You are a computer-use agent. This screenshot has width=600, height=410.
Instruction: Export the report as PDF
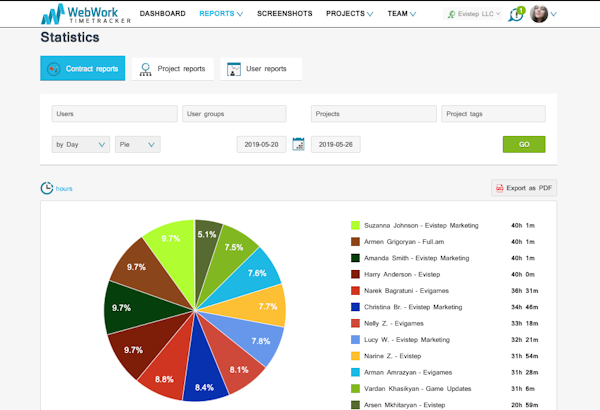[x=524, y=188]
